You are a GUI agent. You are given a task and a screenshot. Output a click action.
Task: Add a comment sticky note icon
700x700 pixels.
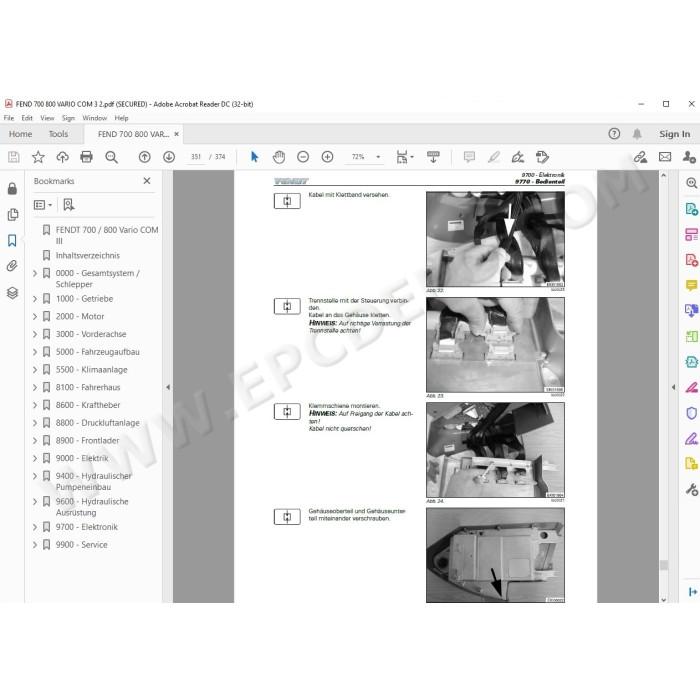469,157
